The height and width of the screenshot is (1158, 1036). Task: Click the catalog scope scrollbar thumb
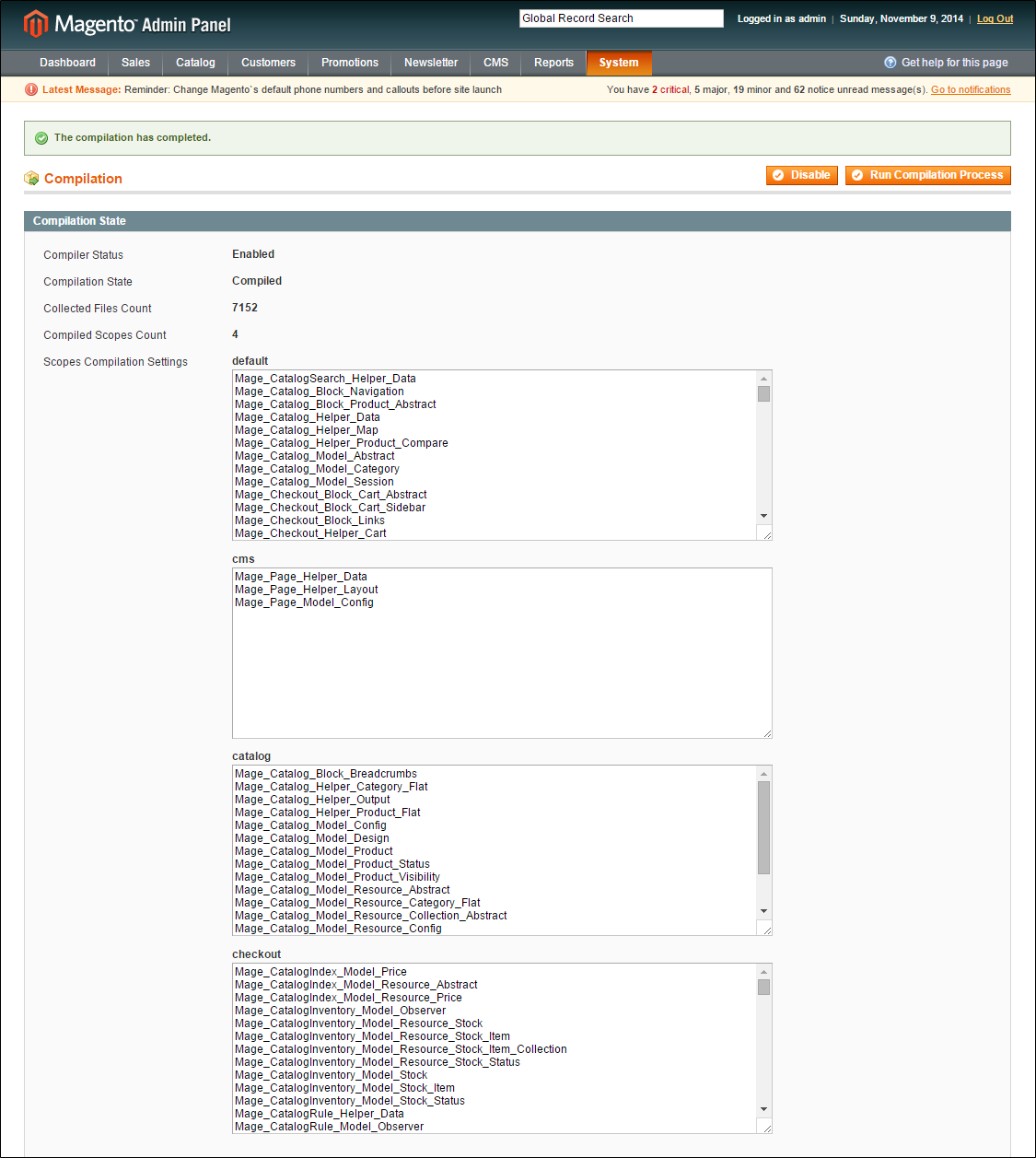click(x=763, y=827)
